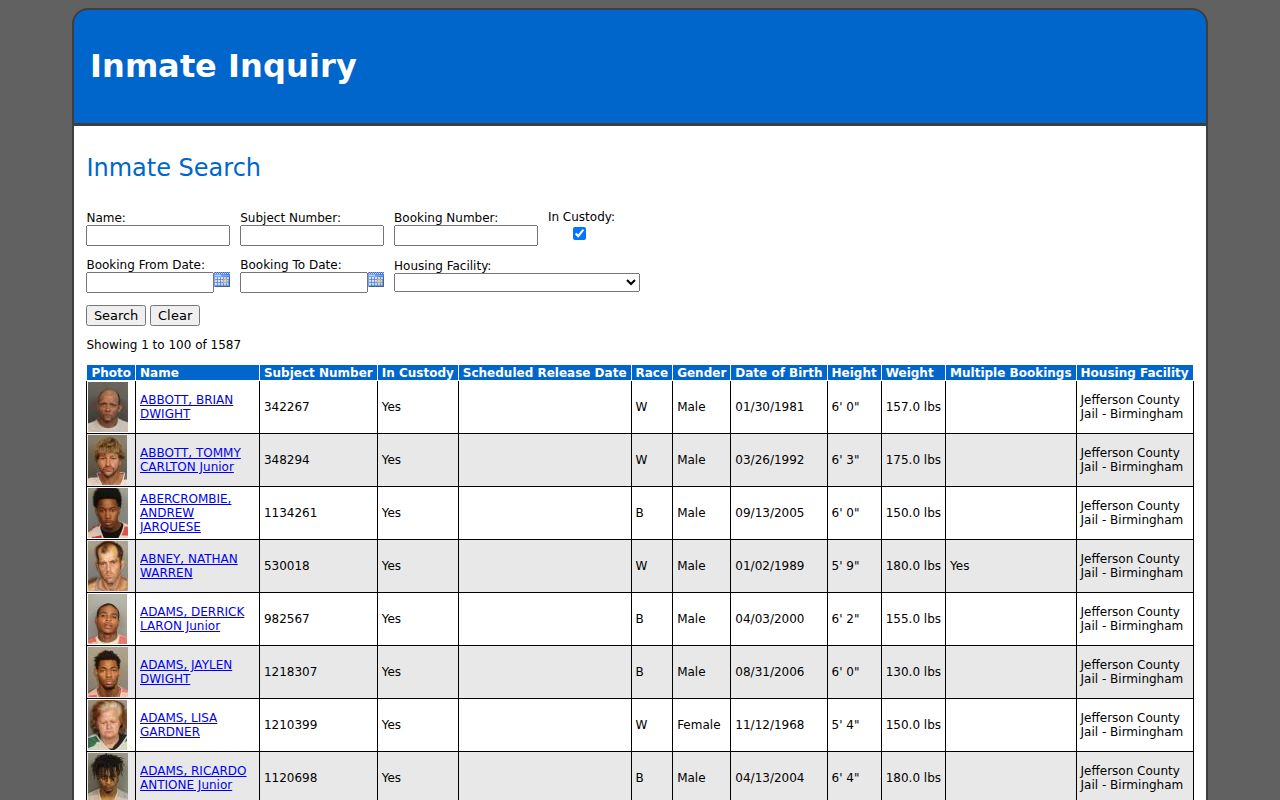Click the Subject Number column header
The height and width of the screenshot is (800, 1280).
coord(318,373)
